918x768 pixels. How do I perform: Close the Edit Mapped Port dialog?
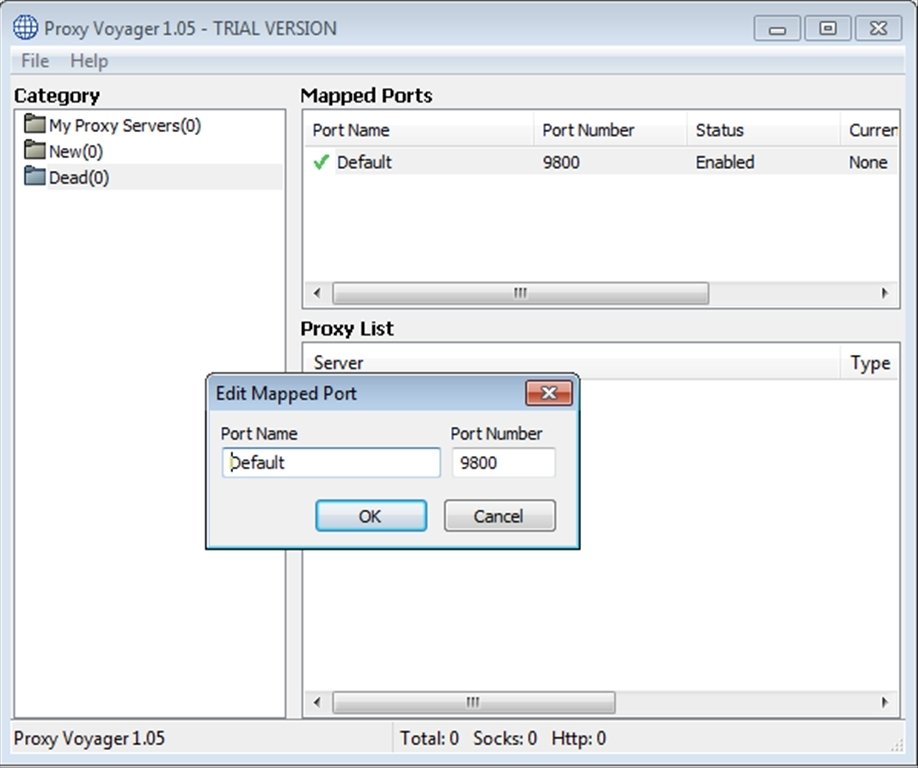point(549,393)
